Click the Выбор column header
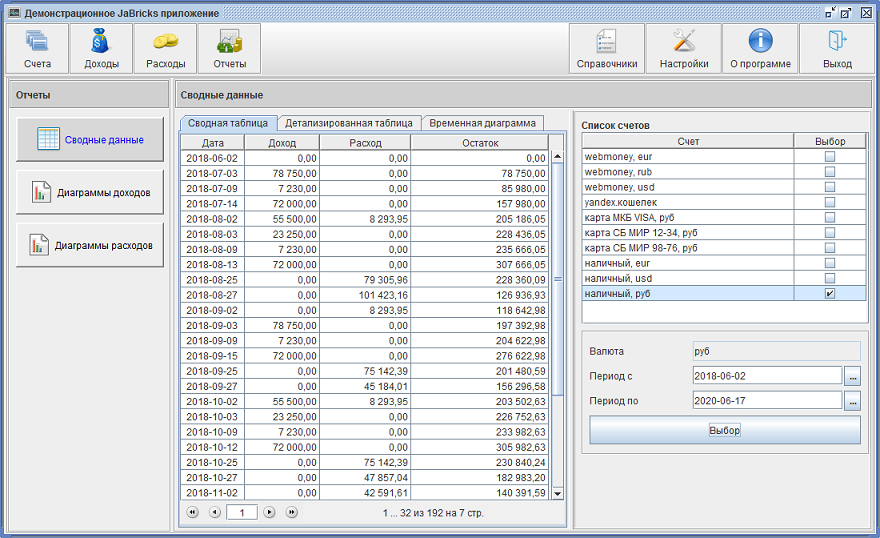This screenshot has width=880, height=538. tap(830, 141)
